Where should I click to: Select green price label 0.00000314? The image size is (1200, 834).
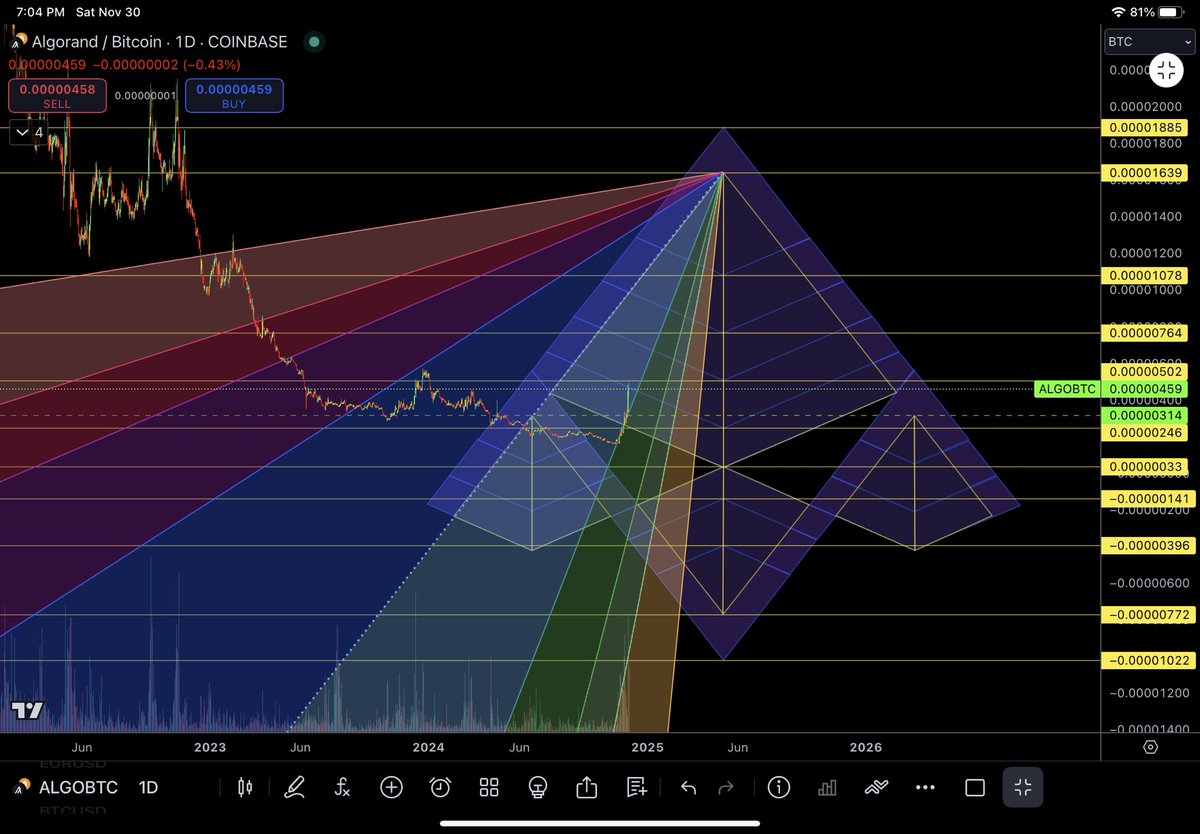1143,415
